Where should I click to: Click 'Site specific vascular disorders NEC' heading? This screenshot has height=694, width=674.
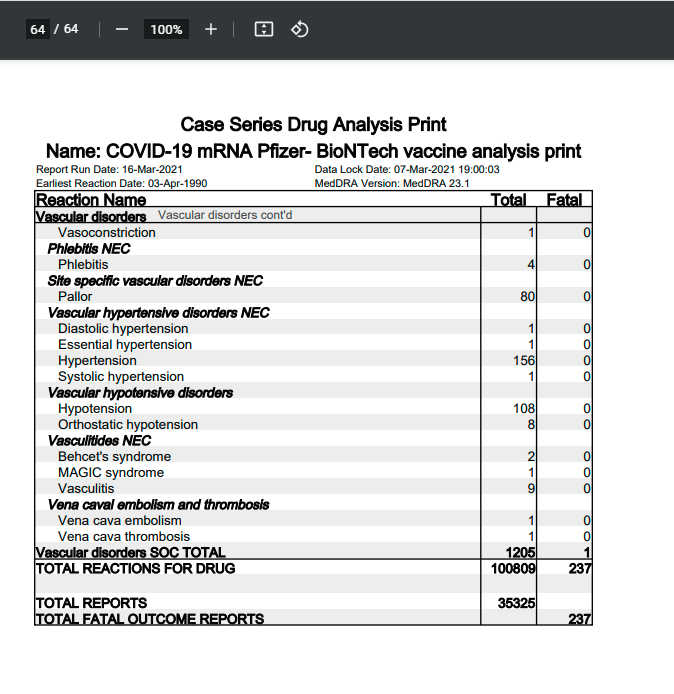(x=155, y=281)
